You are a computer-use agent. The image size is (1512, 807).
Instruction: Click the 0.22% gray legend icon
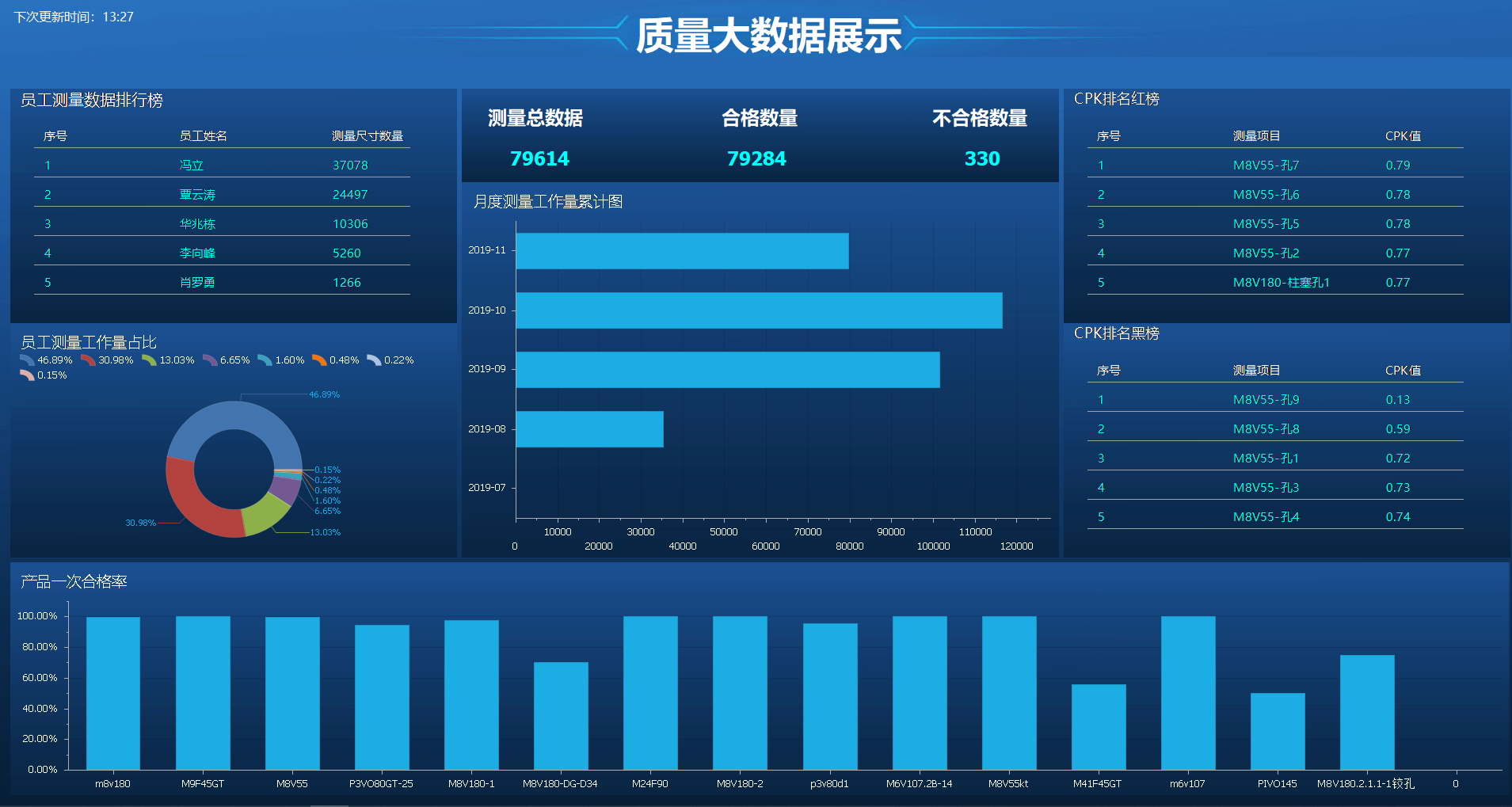coord(372,360)
